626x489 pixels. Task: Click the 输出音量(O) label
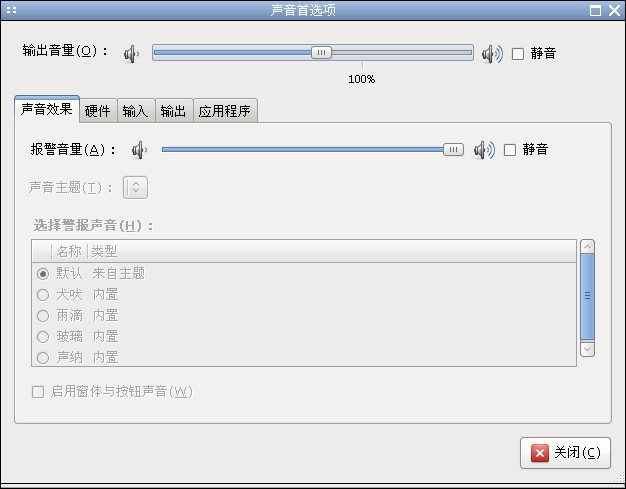pyautogui.click(x=65, y=51)
